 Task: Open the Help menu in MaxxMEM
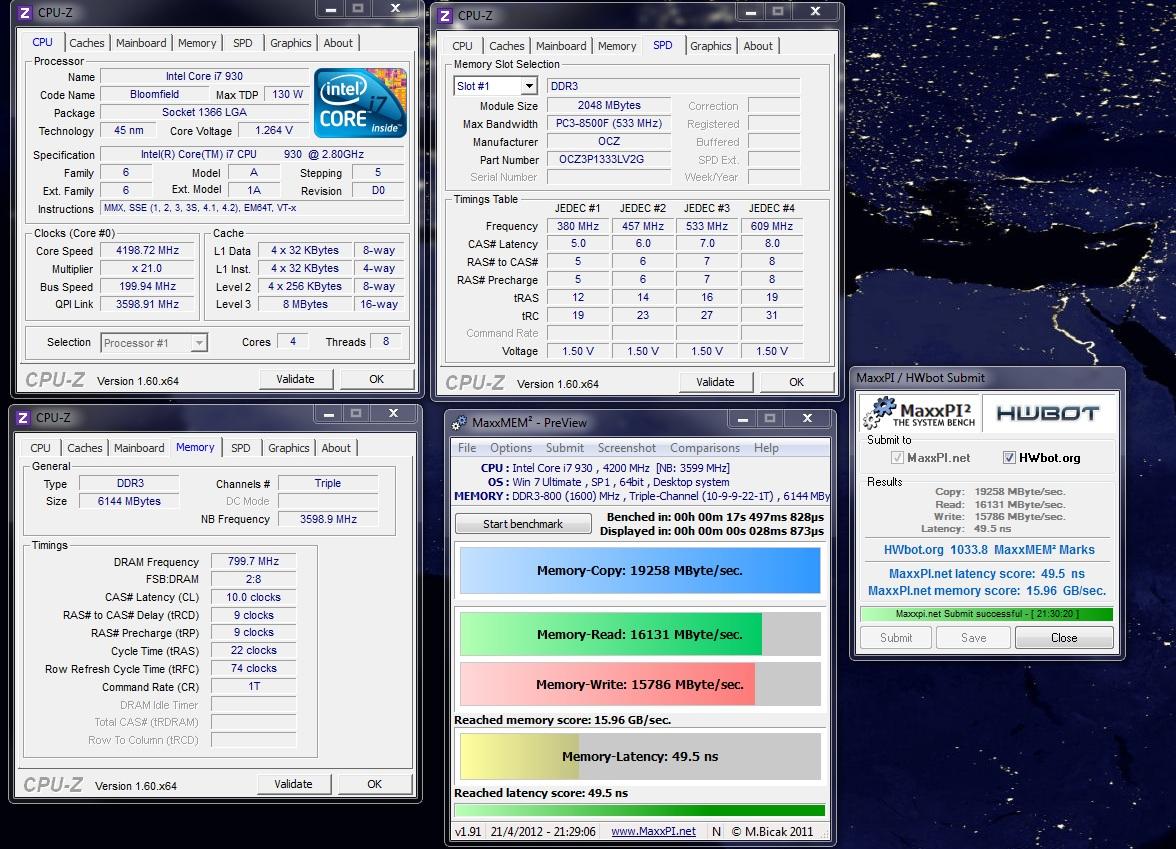coord(766,448)
